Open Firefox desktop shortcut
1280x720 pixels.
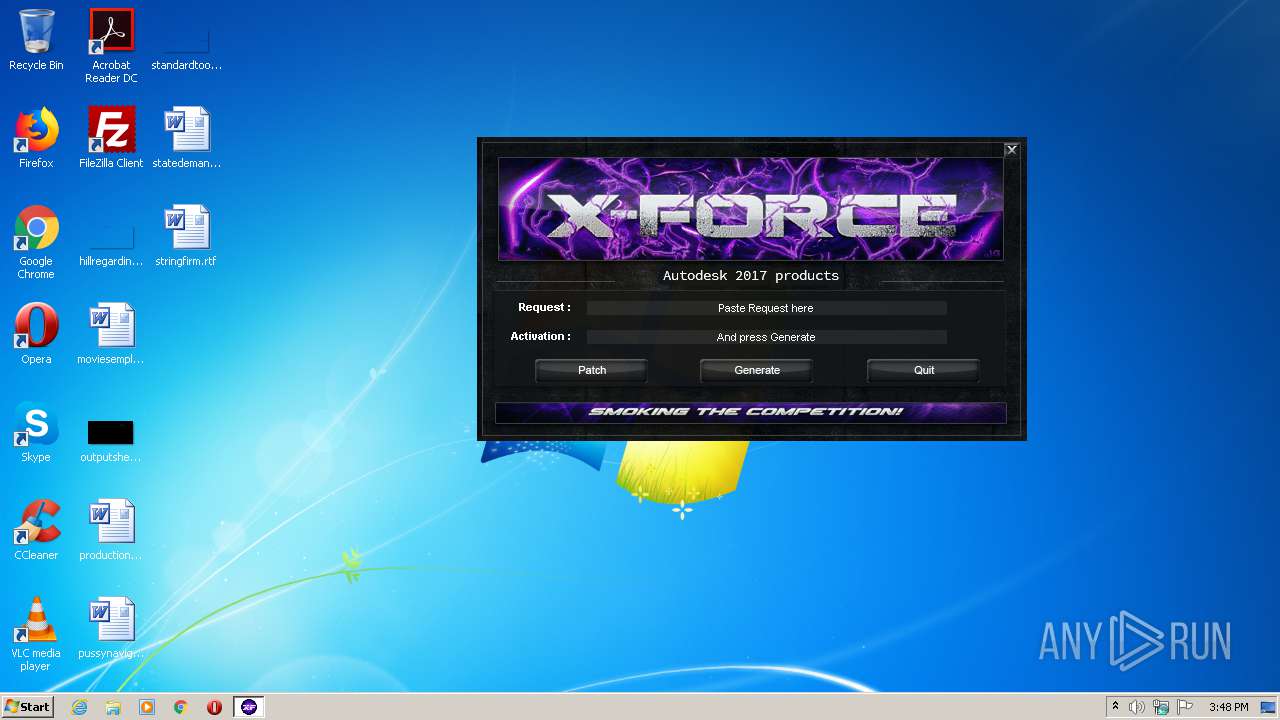pyautogui.click(x=36, y=139)
